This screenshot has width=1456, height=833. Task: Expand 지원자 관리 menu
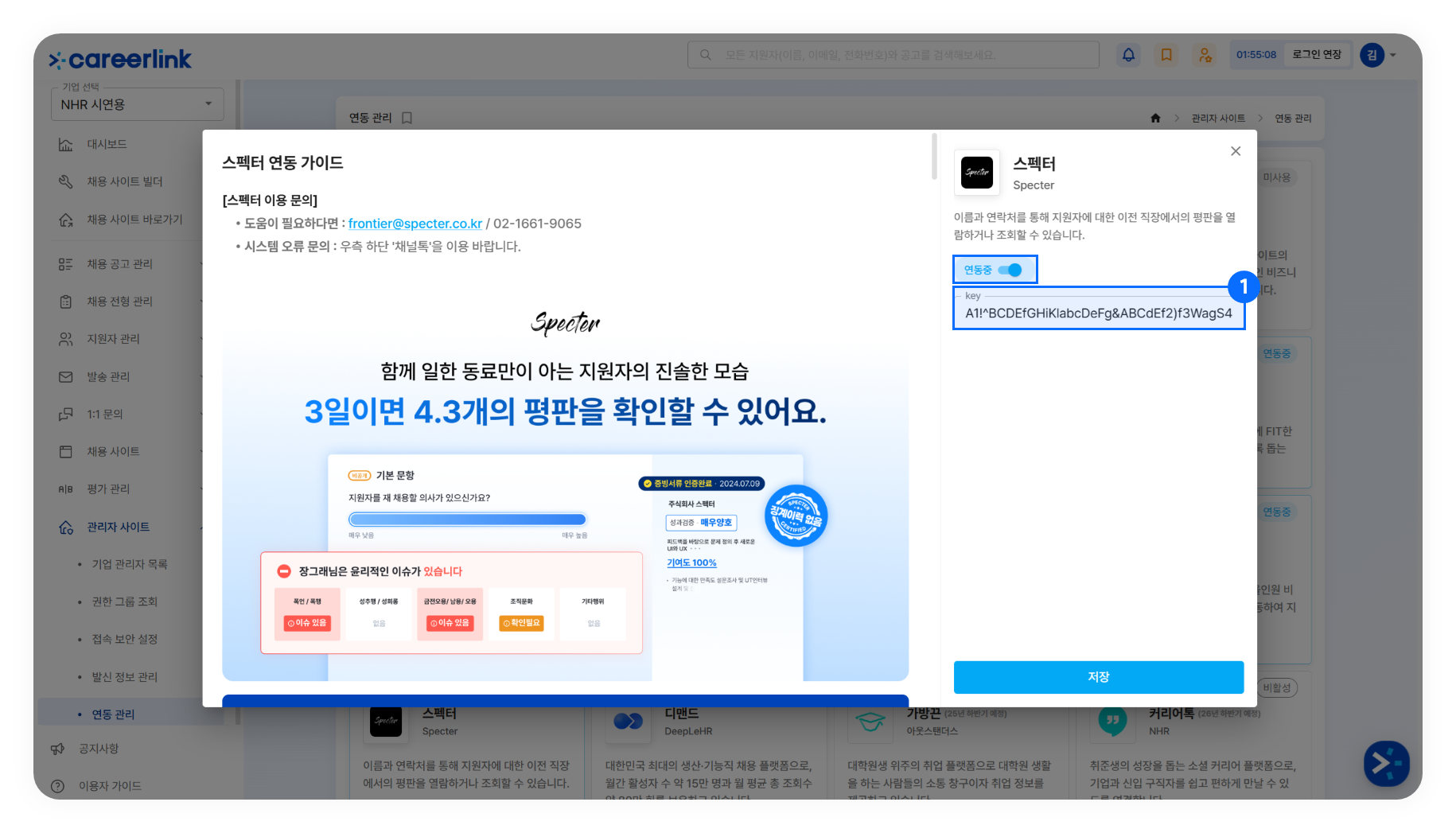pos(113,339)
